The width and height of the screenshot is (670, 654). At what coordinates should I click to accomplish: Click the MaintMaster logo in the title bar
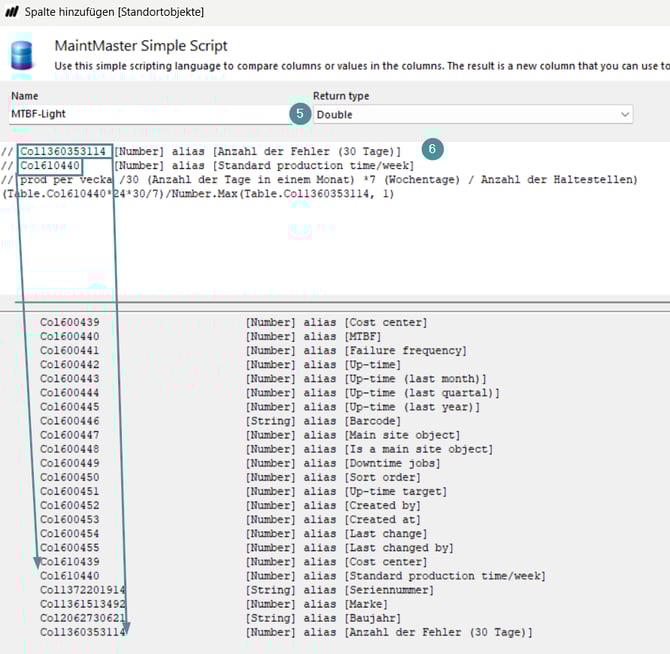click(x=11, y=12)
